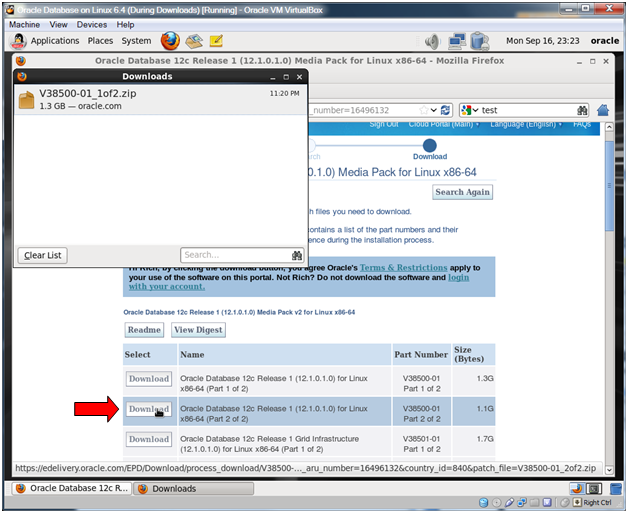Open the Places menu in top panel

click(x=100, y=41)
